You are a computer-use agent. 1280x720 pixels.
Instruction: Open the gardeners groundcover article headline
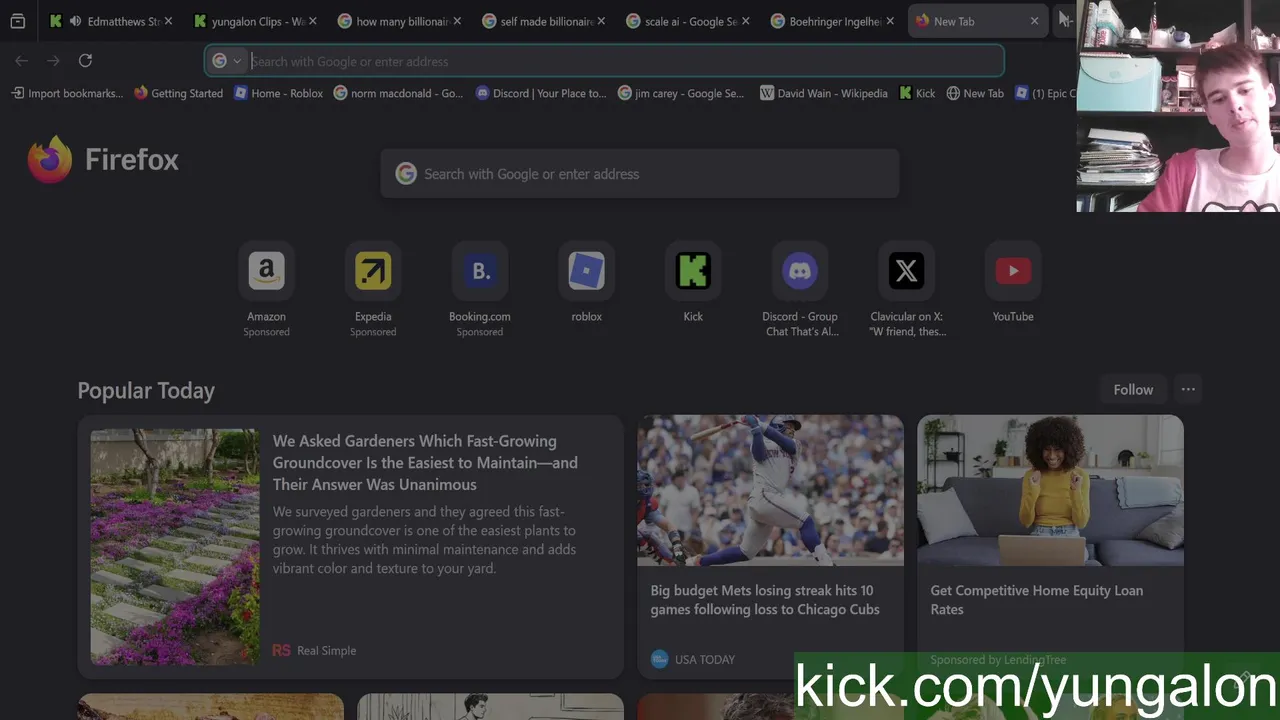(426, 463)
